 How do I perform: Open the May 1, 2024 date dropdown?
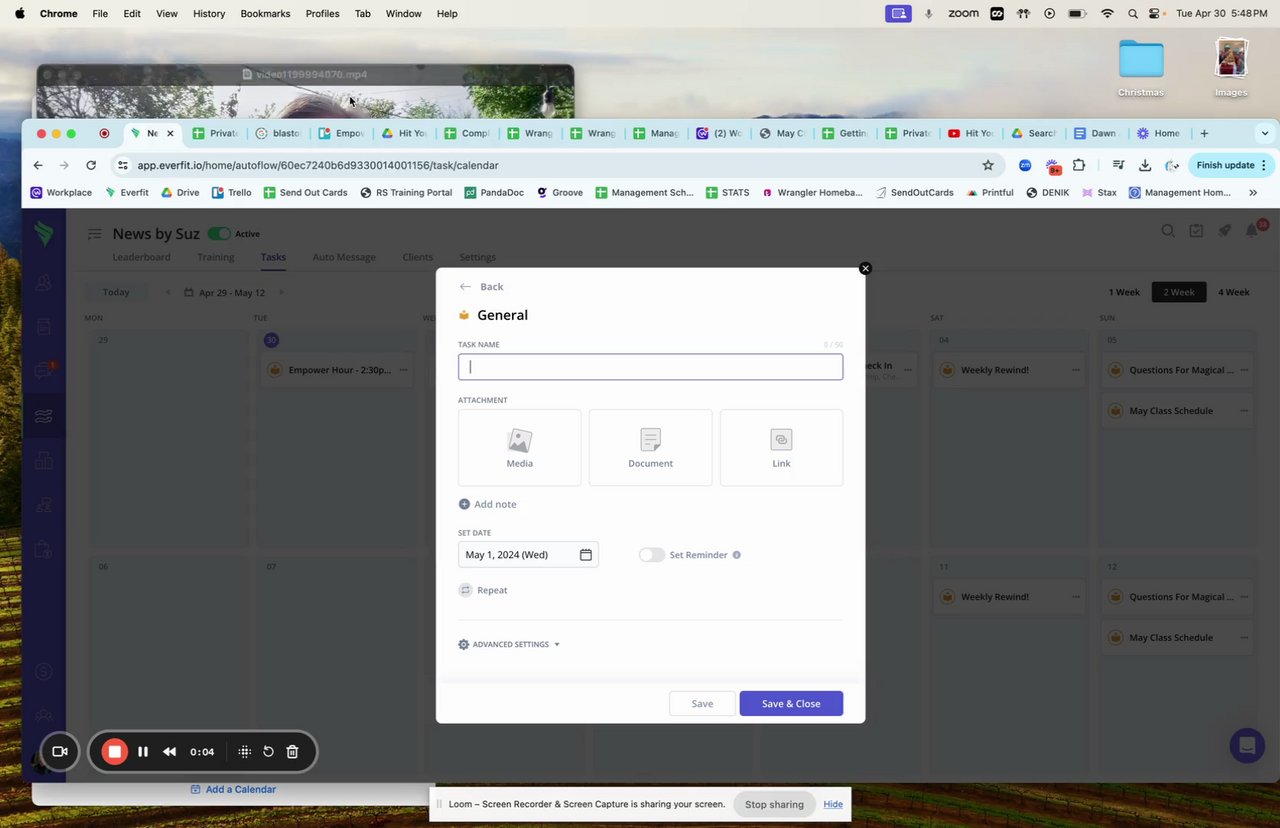(528, 555)
